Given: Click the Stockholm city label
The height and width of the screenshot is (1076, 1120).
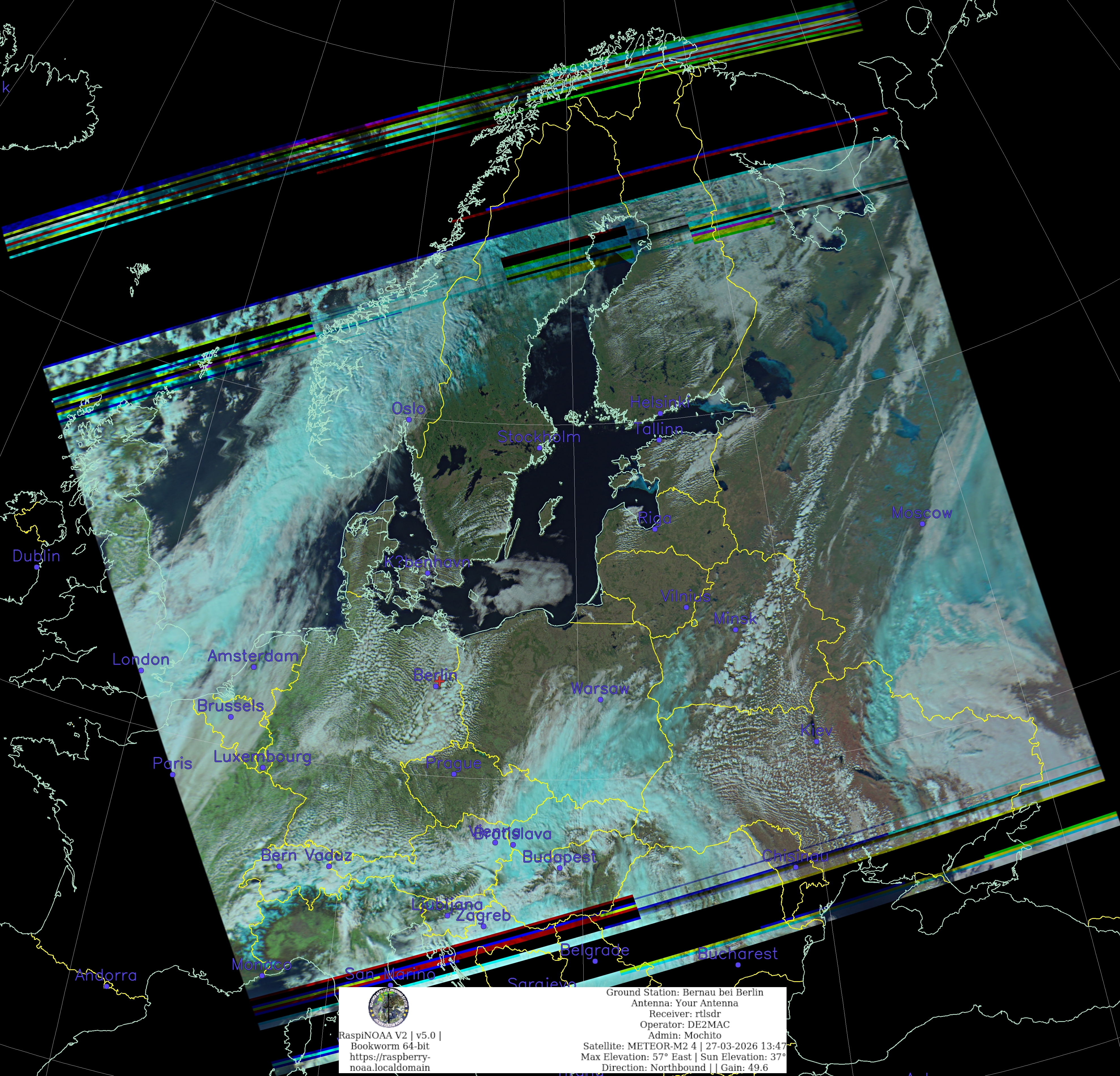Looking at the screenshot, I should click(x=538, y=437).
